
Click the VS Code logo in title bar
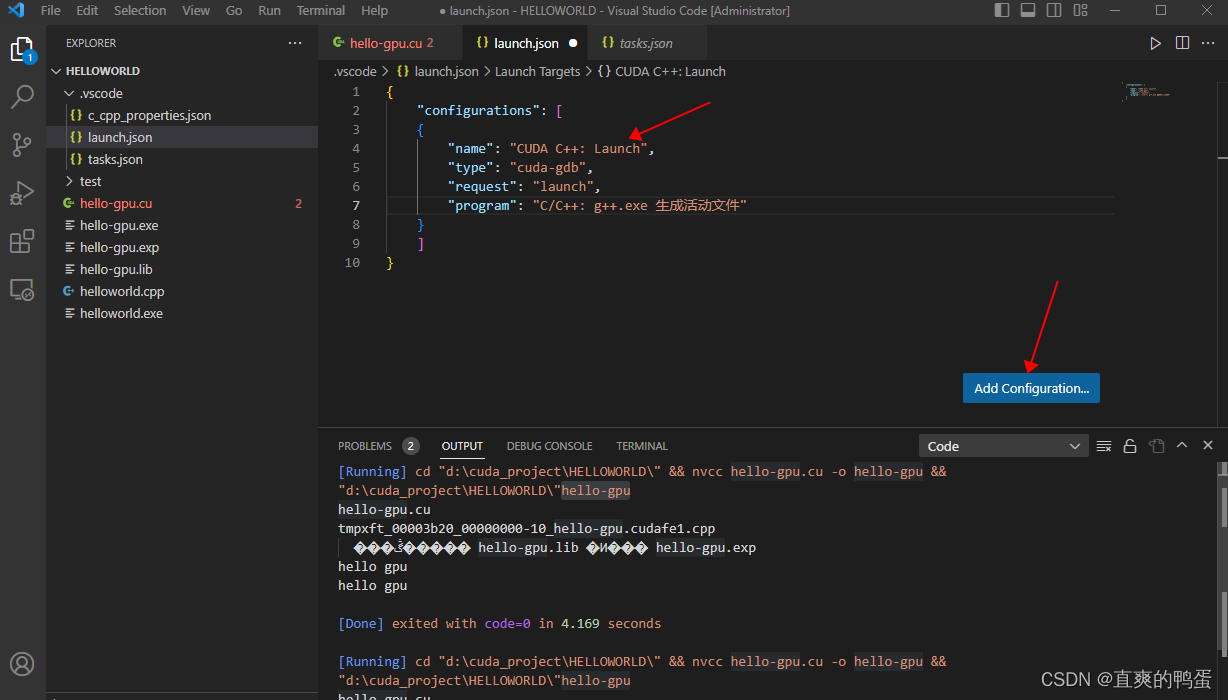pos(15,10)
